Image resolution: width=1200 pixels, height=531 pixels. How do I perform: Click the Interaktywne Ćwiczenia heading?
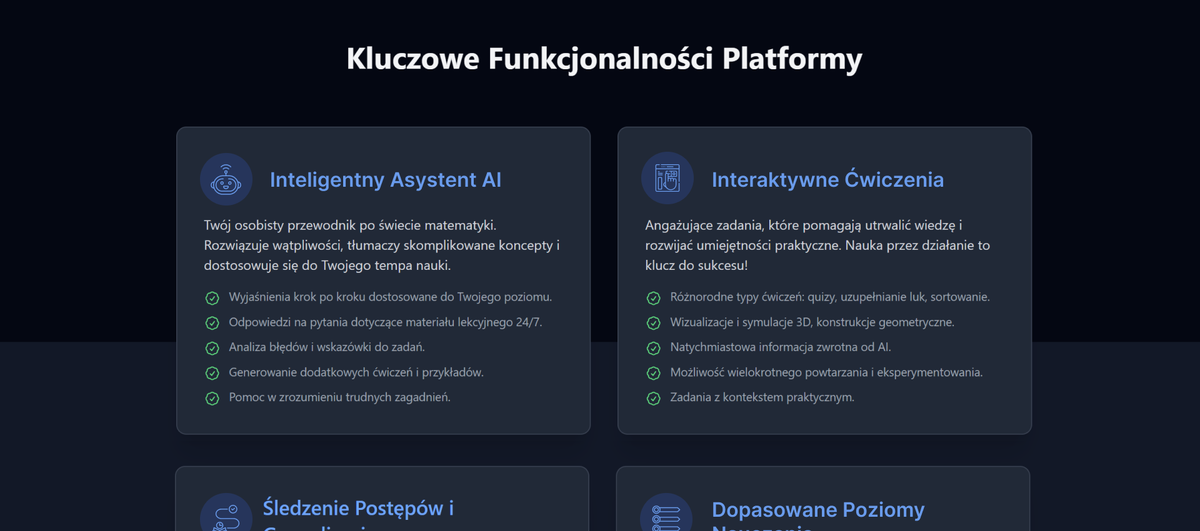click(x=828, y=180)
